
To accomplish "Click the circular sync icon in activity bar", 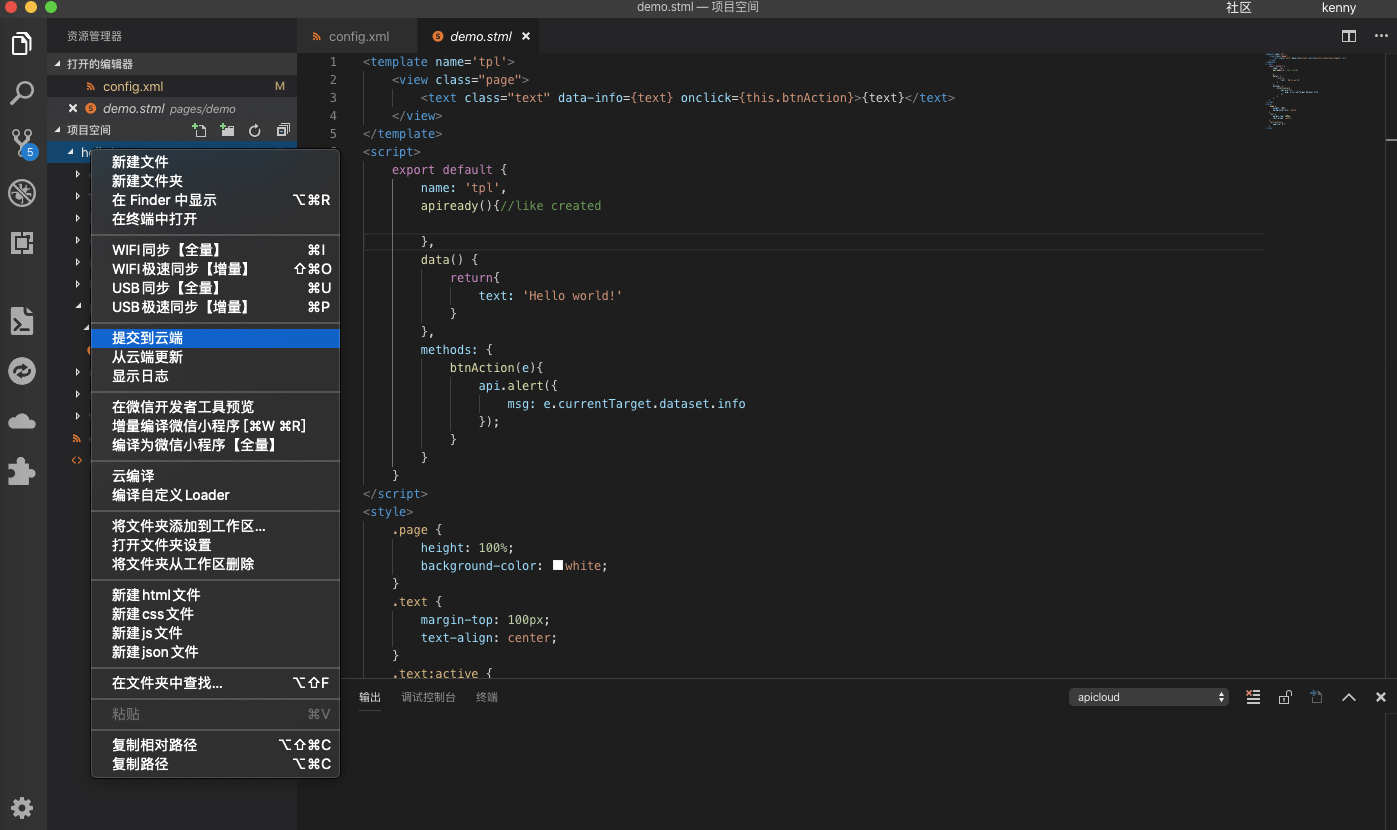I will [22, 371].
